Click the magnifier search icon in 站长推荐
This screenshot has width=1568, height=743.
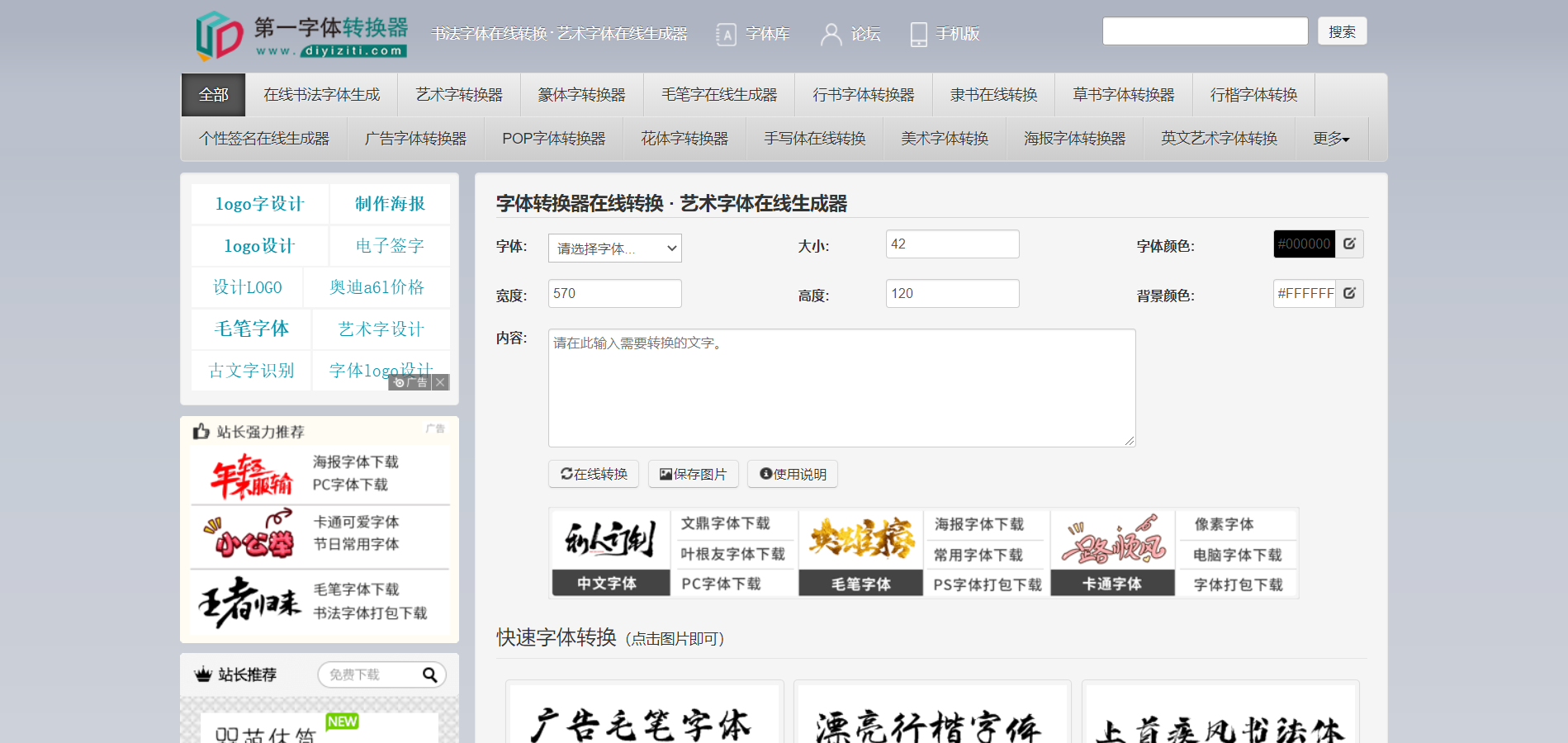pos(429,674)
